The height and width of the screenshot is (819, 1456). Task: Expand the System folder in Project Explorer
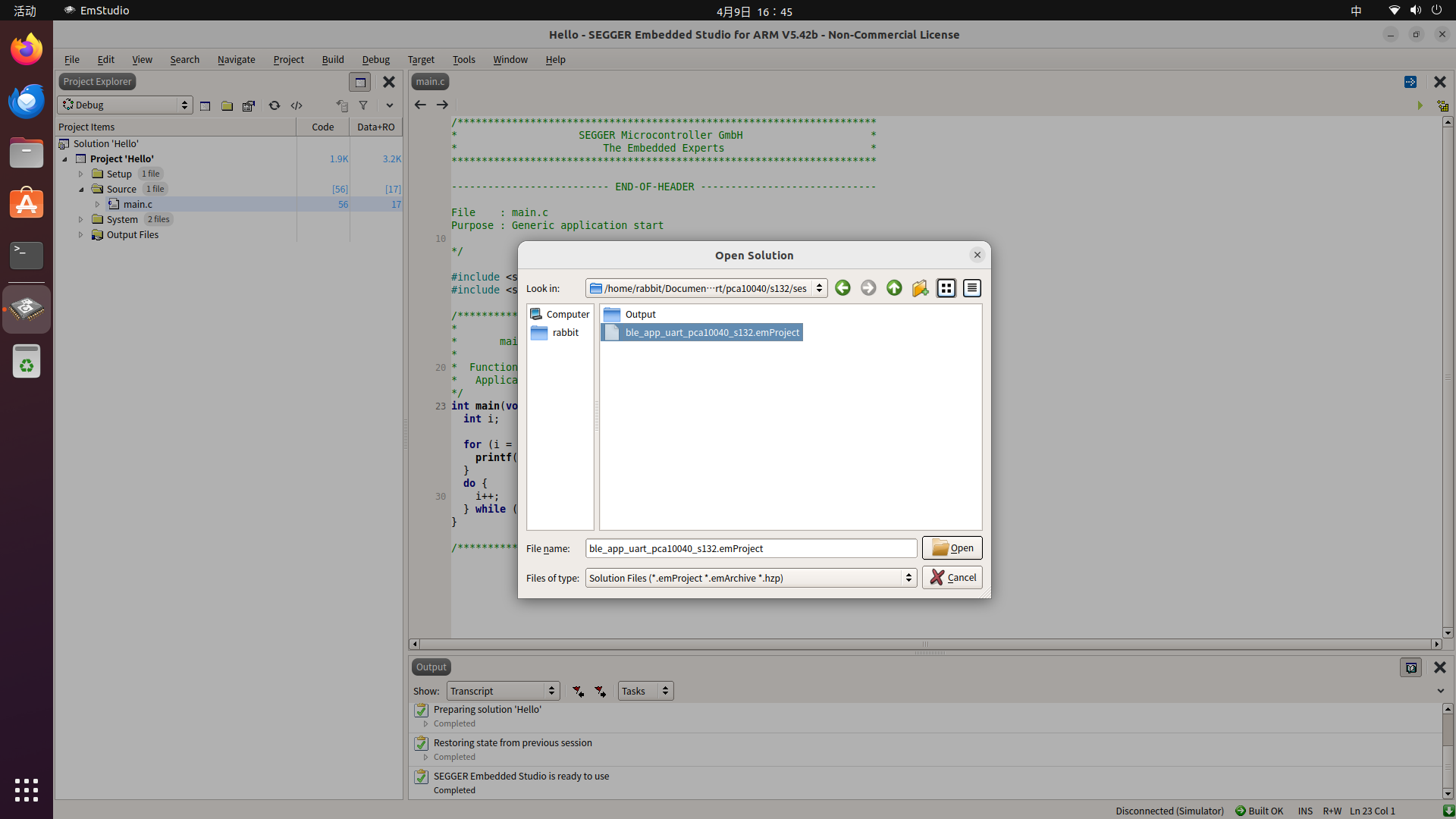(81, 219)
